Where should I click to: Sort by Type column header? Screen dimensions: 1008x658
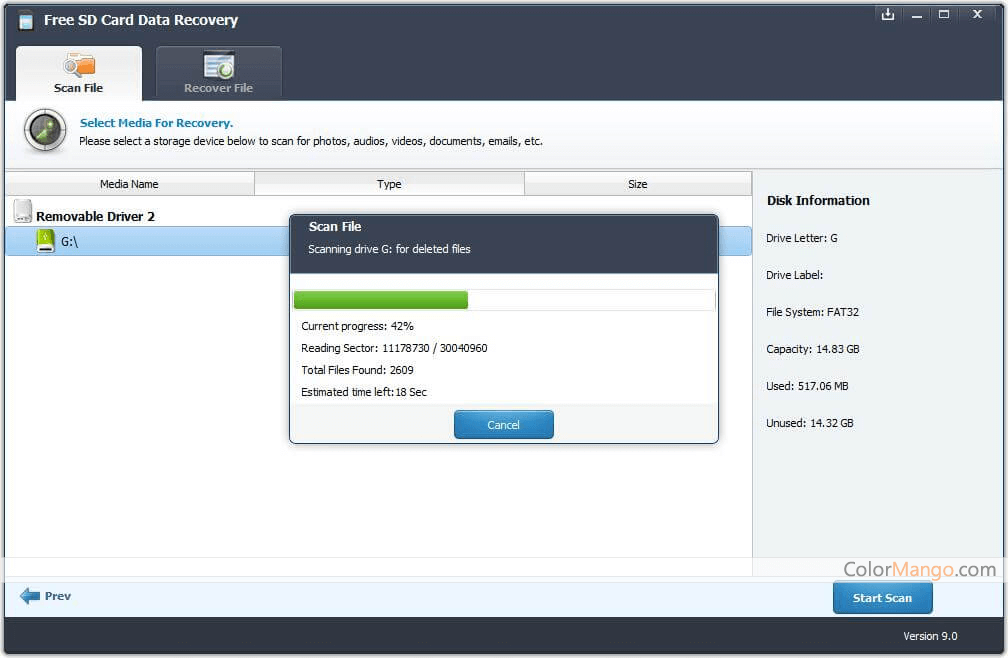click(x=389, y=184)
